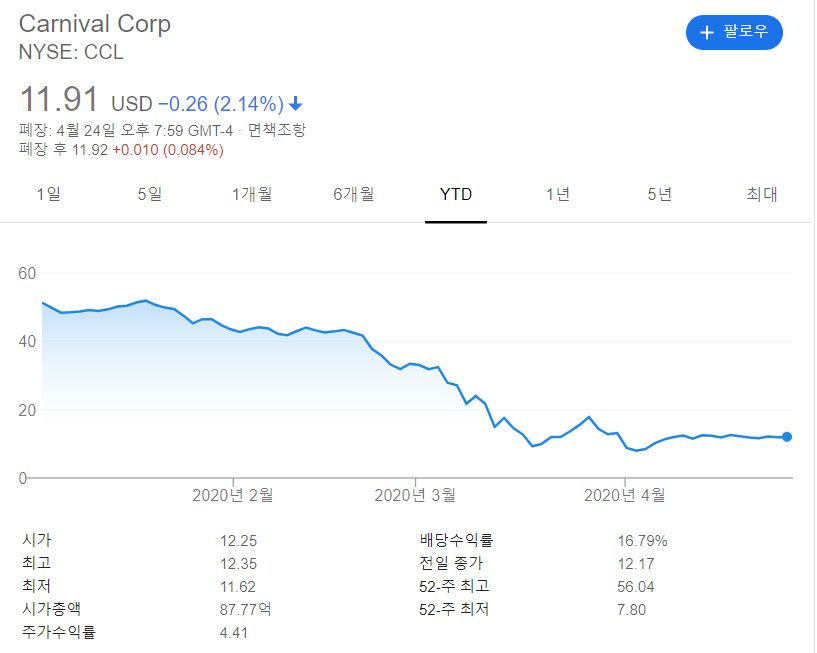Select the 1일 time range tab

[48, 194]
